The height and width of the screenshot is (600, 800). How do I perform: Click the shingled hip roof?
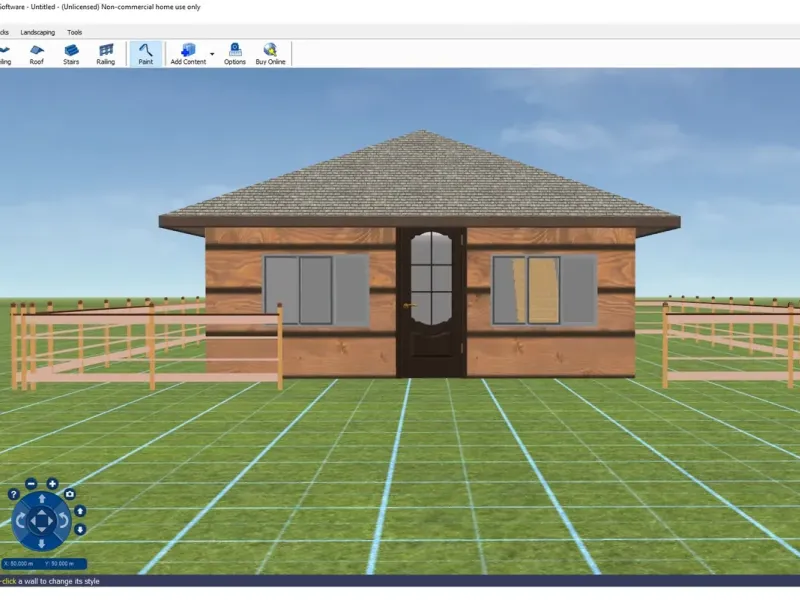tap(420, 179)
